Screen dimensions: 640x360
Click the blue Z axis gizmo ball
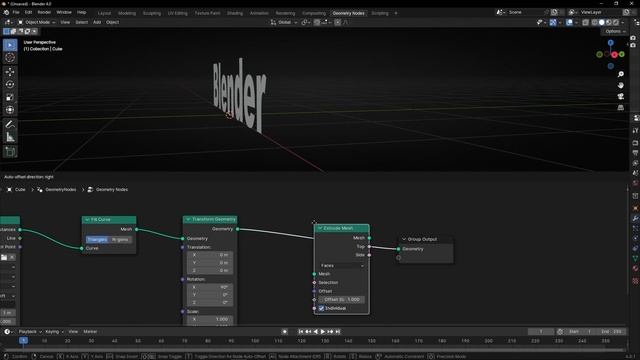[611, 42]
